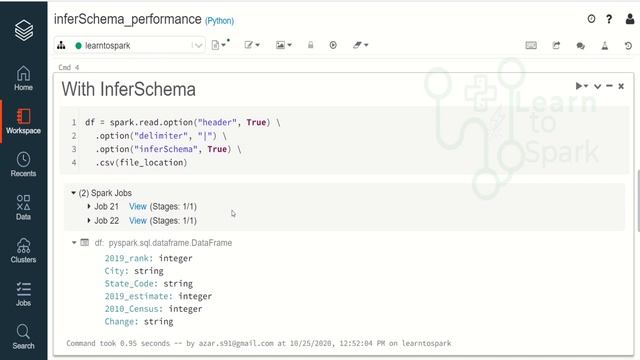Click the inferSchema_performance notebook title
Viewport: 640px width, 360px height.
(128, 19)
